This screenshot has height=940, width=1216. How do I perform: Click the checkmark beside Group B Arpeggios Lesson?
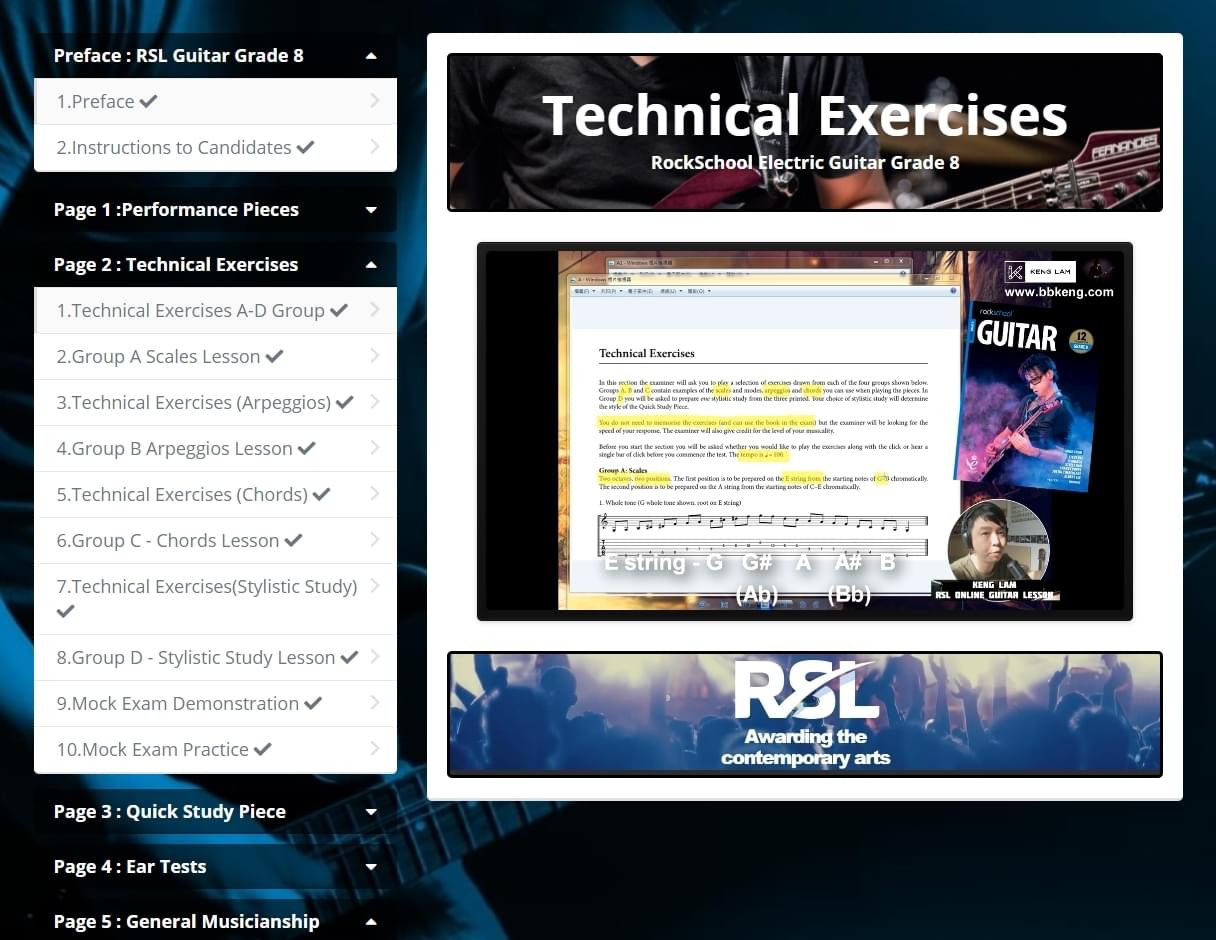point(307,448)
